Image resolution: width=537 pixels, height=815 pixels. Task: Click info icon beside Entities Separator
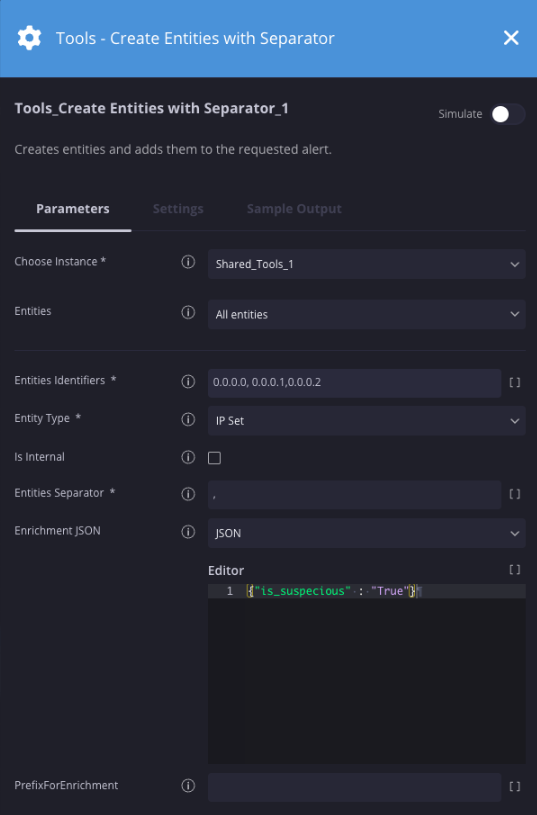point(188,494)
